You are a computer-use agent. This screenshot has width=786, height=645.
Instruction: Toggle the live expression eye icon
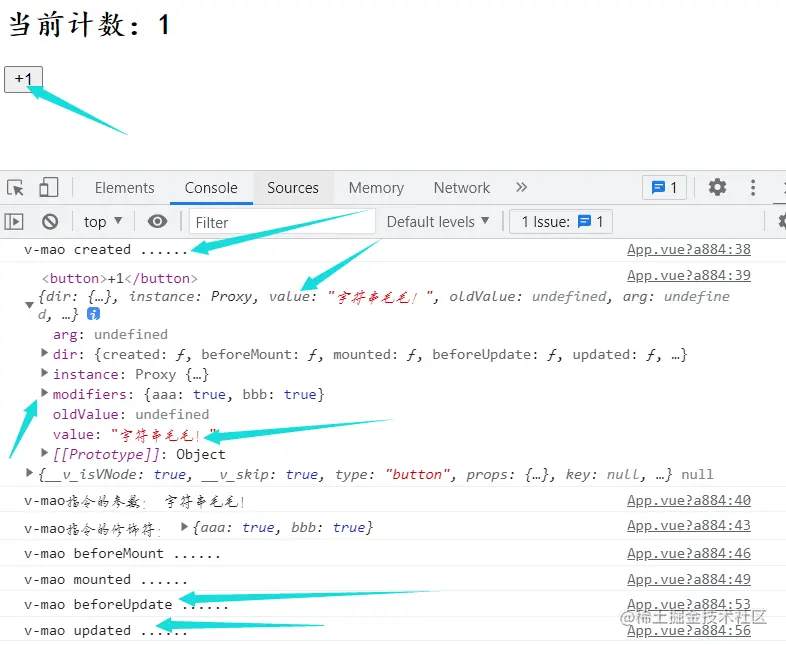pyautogui.click(x=157, y=221)
